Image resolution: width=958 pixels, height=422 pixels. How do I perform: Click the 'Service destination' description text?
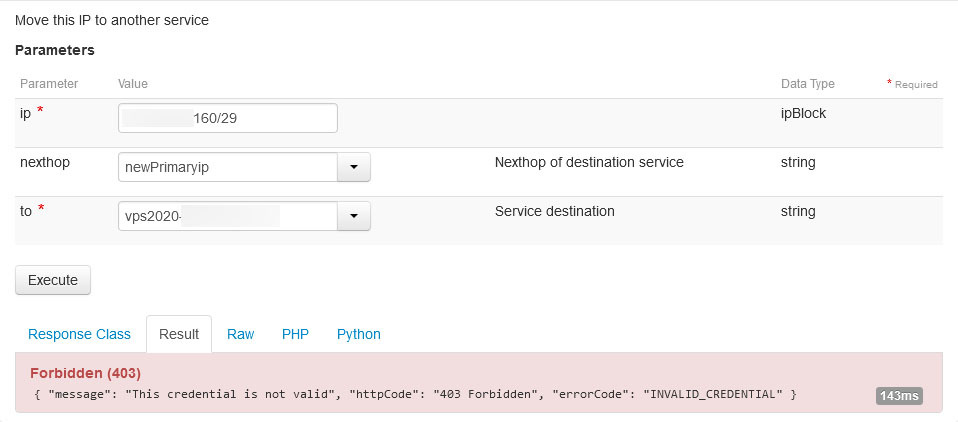554,211
